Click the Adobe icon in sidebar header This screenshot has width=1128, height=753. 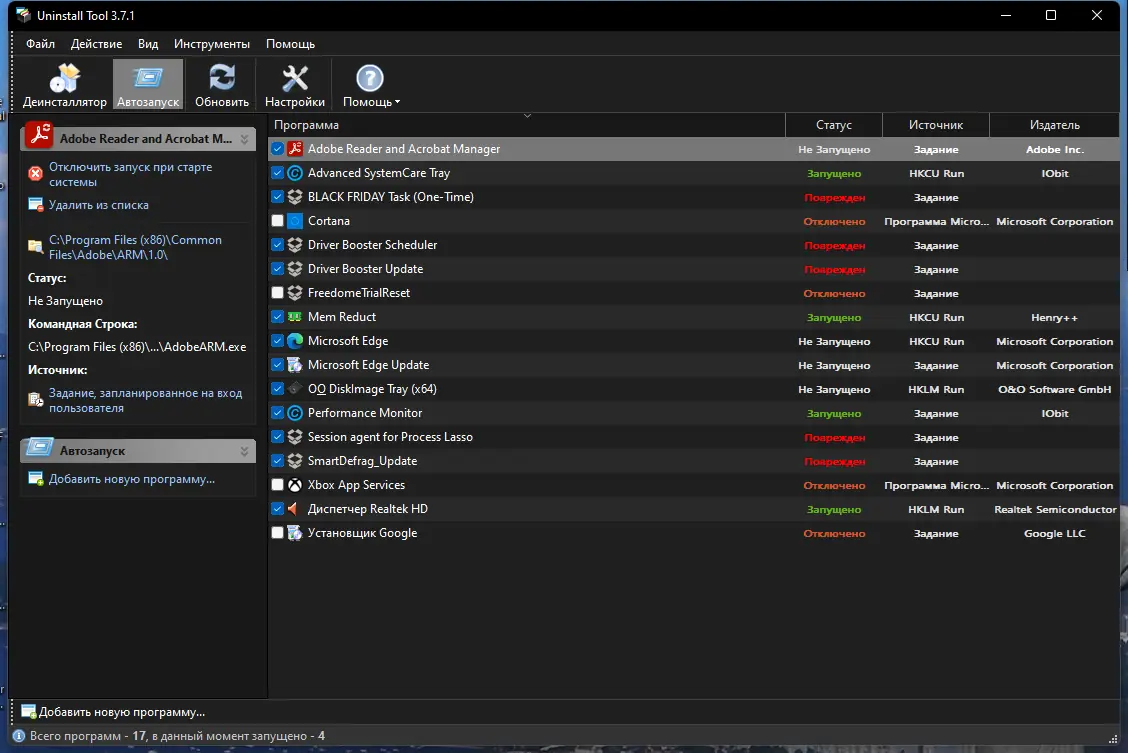click(x=39, y=135)
